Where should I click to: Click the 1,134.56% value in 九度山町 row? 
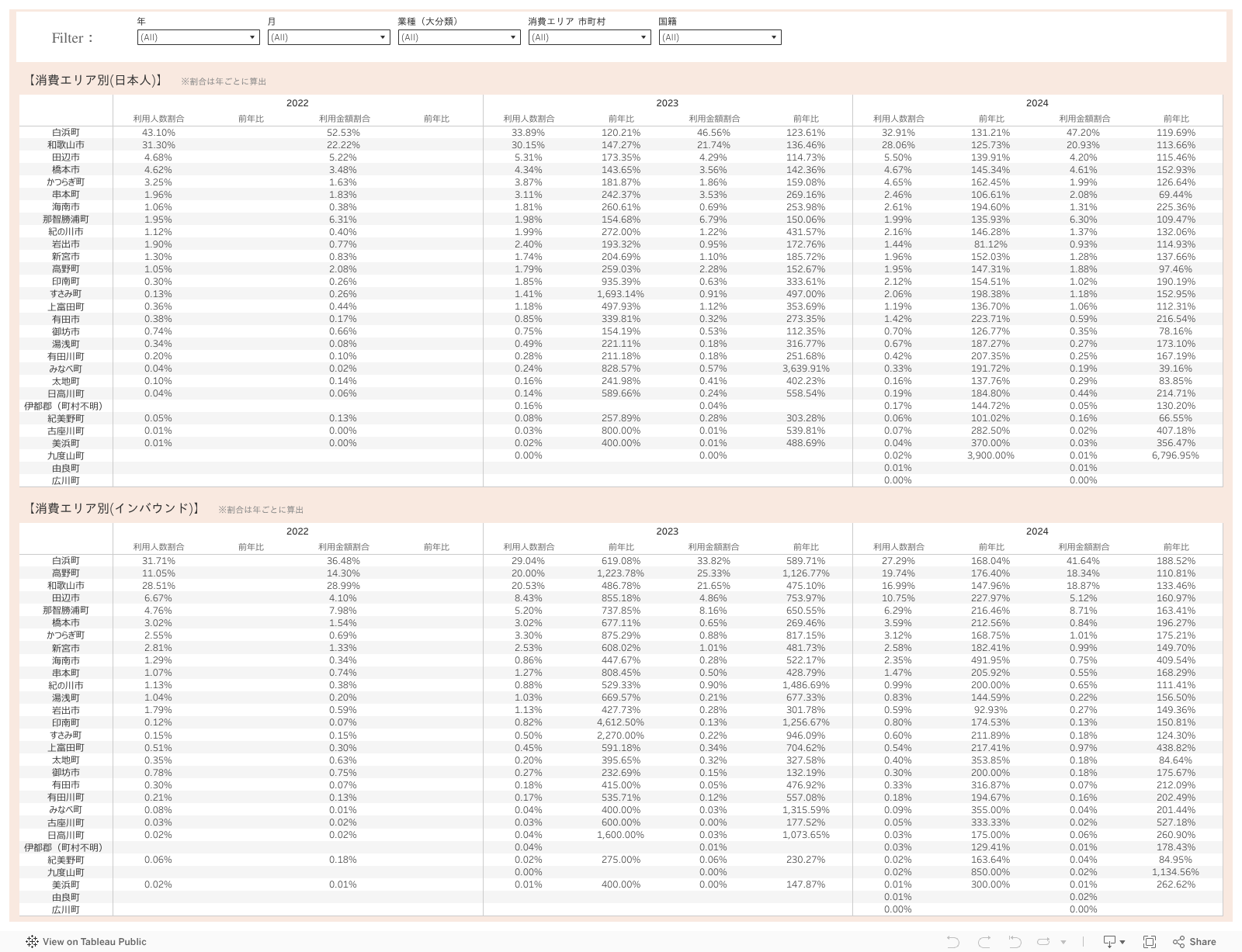click(x=1175, y=872)
